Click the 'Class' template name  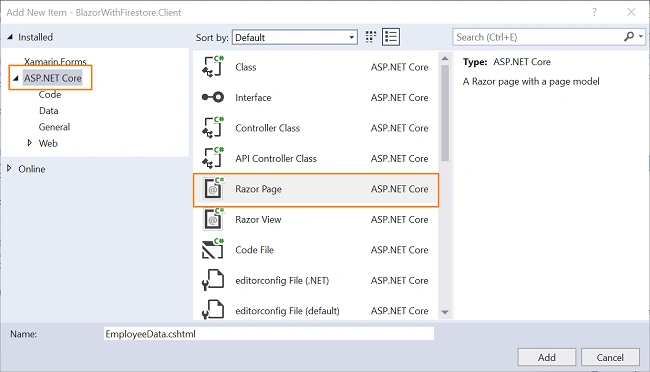(246, 67)
